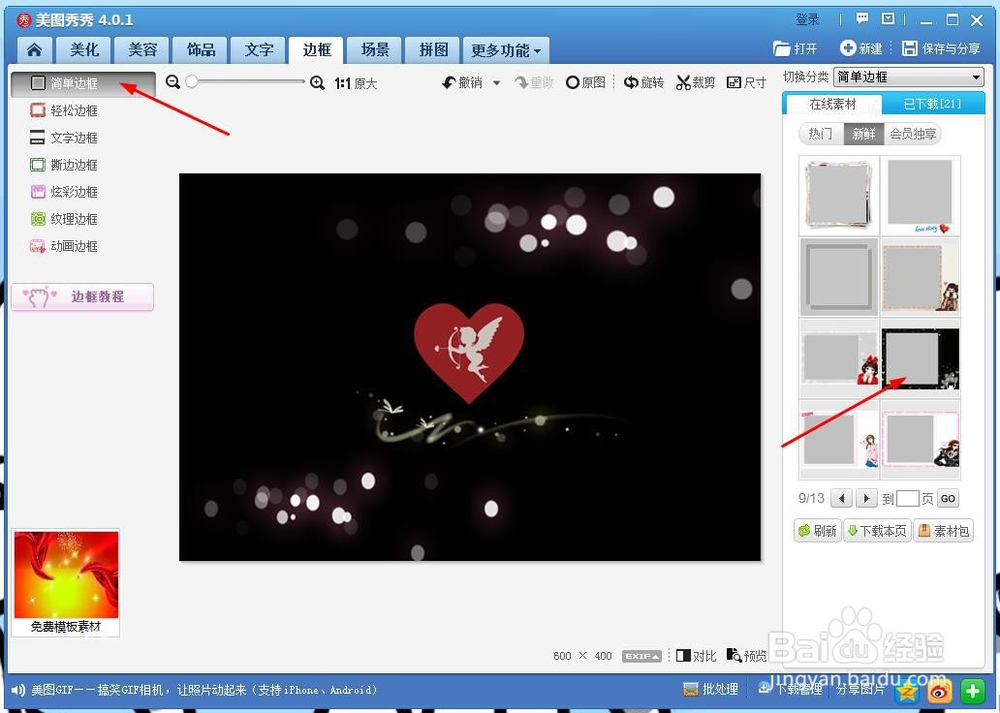
Task: Go to the home tab icon
Action: point(34,50)
